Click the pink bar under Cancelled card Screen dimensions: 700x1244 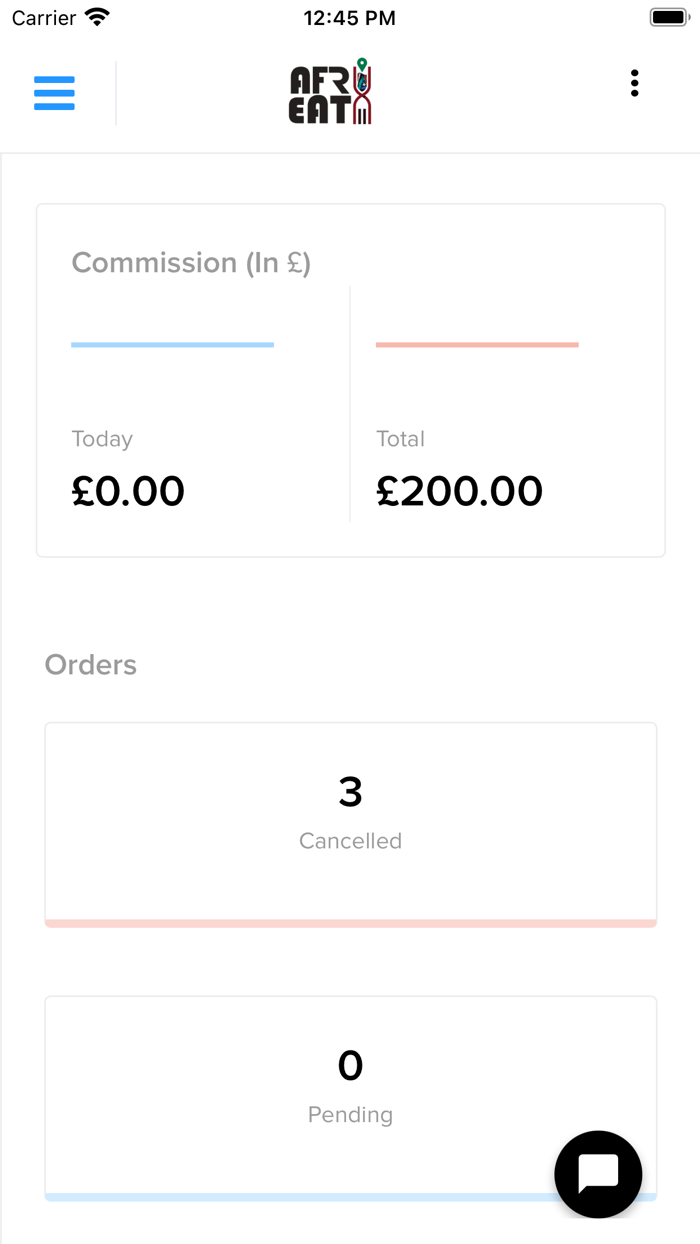click(x=350, y=923)
